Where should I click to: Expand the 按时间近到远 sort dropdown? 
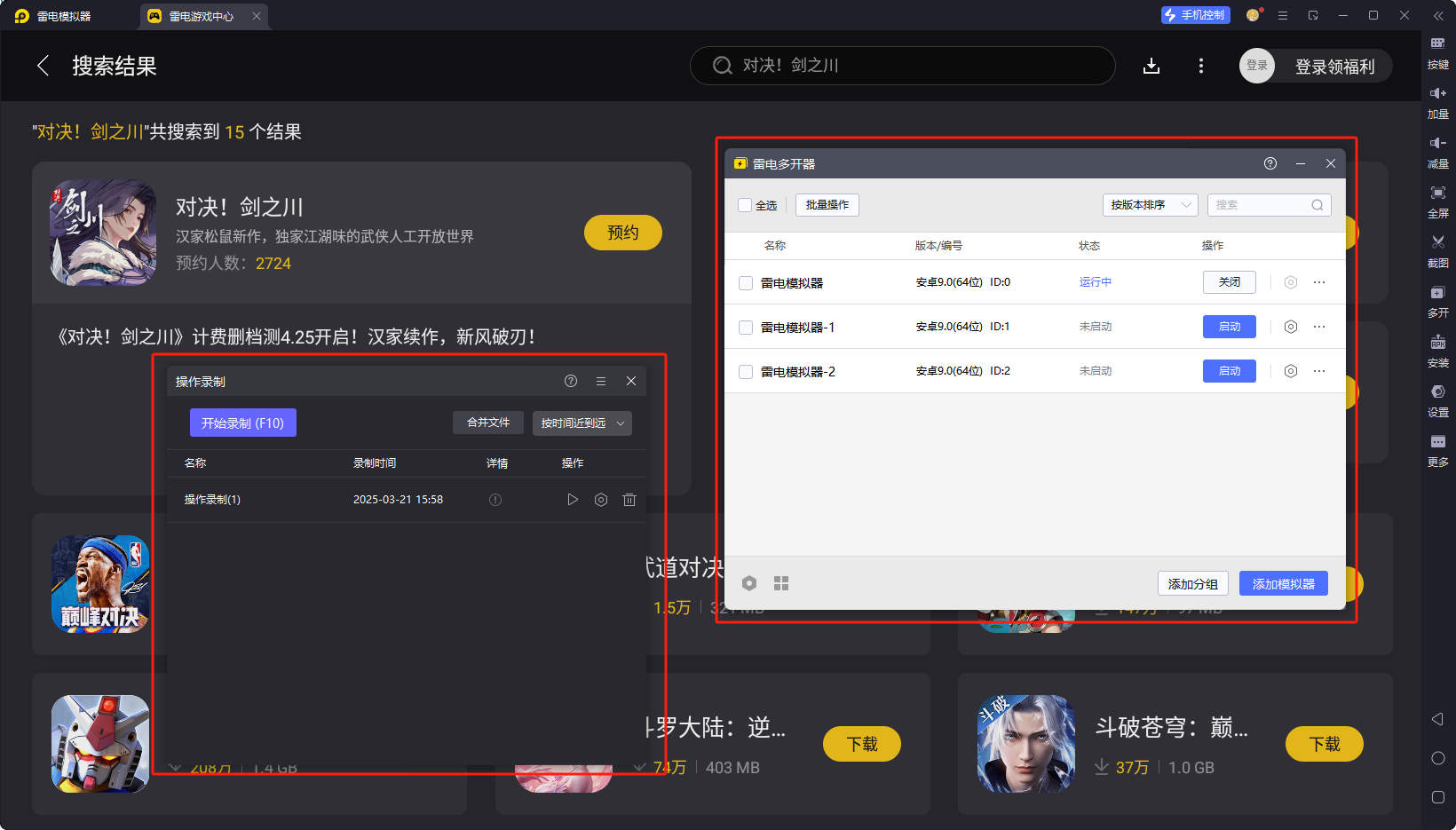[582, 423]
